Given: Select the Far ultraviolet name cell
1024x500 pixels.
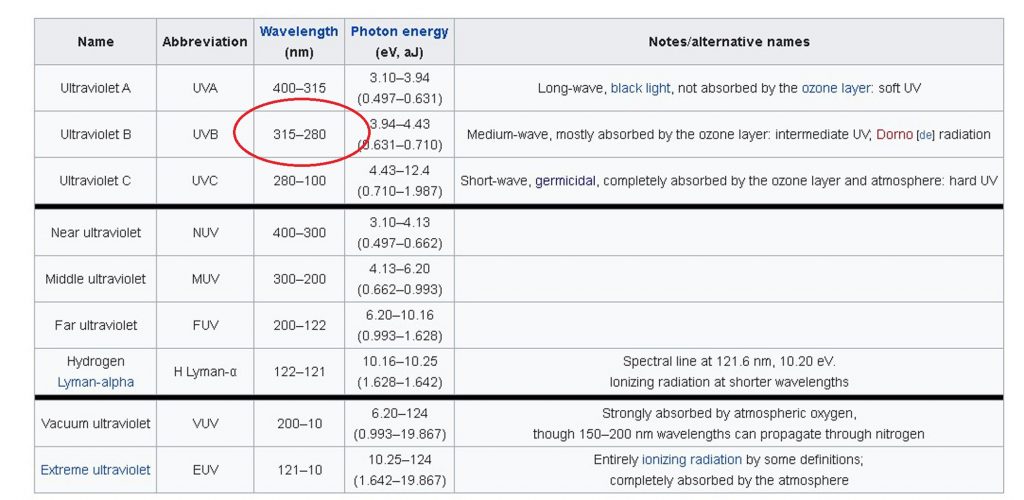Looking at the screenshot, I should (95, 325).
